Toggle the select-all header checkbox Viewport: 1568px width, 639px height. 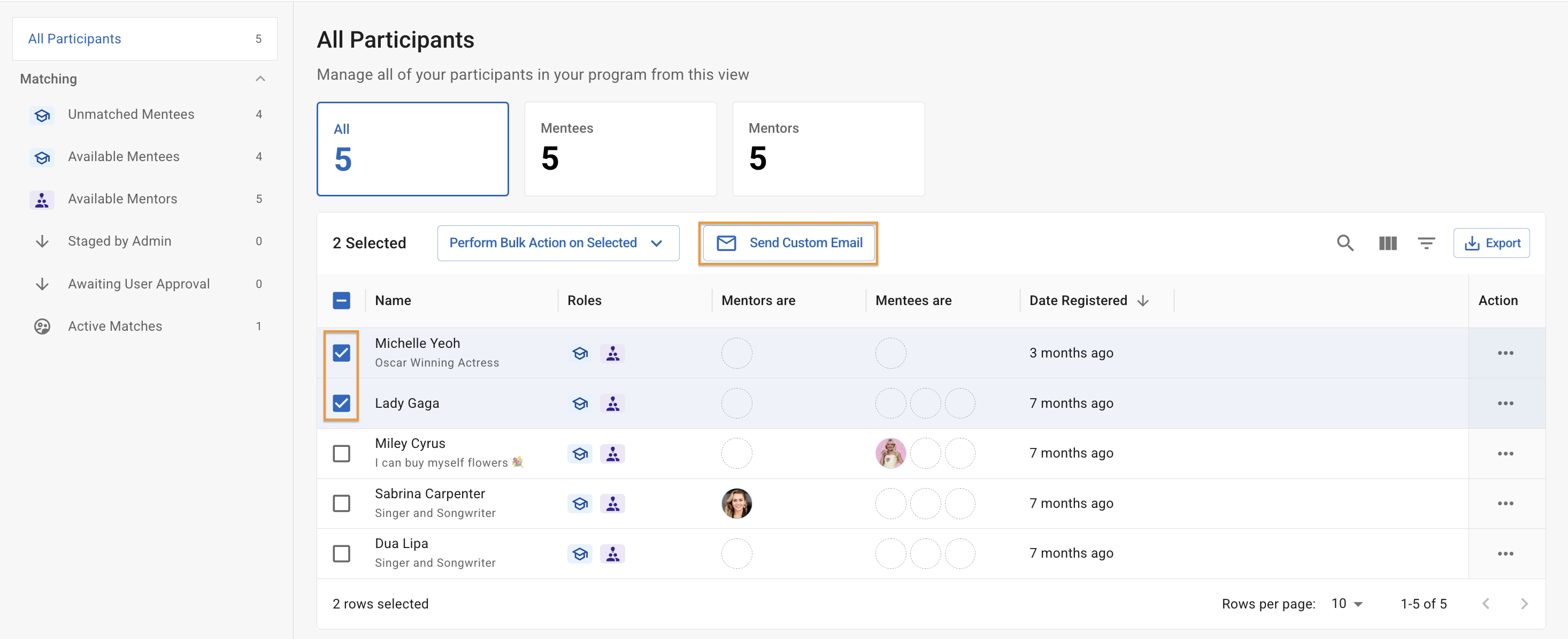[341, 300]
